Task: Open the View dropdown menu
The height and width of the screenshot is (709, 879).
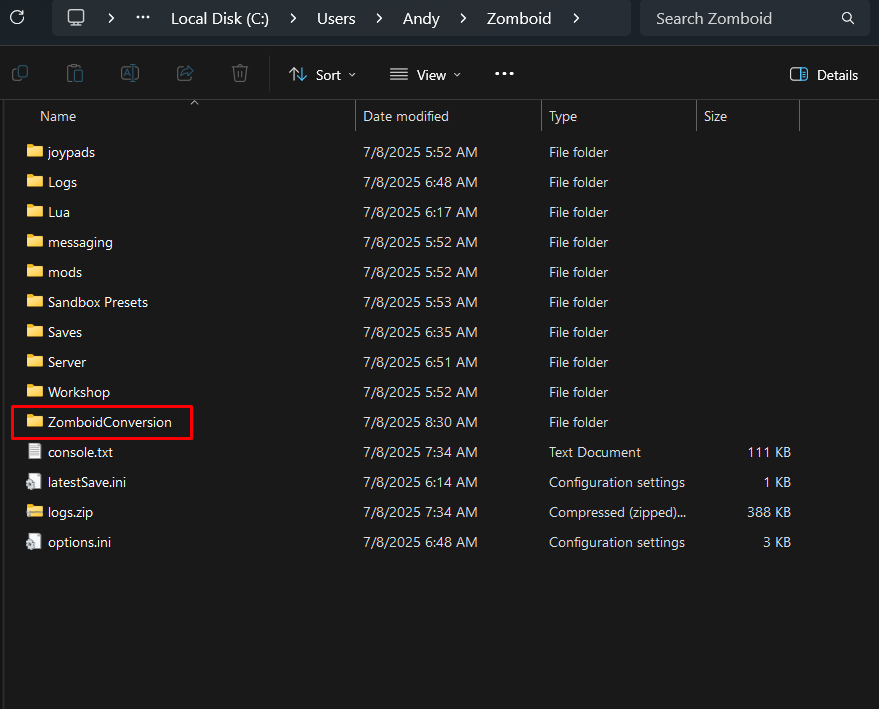Action: (425, 75)
